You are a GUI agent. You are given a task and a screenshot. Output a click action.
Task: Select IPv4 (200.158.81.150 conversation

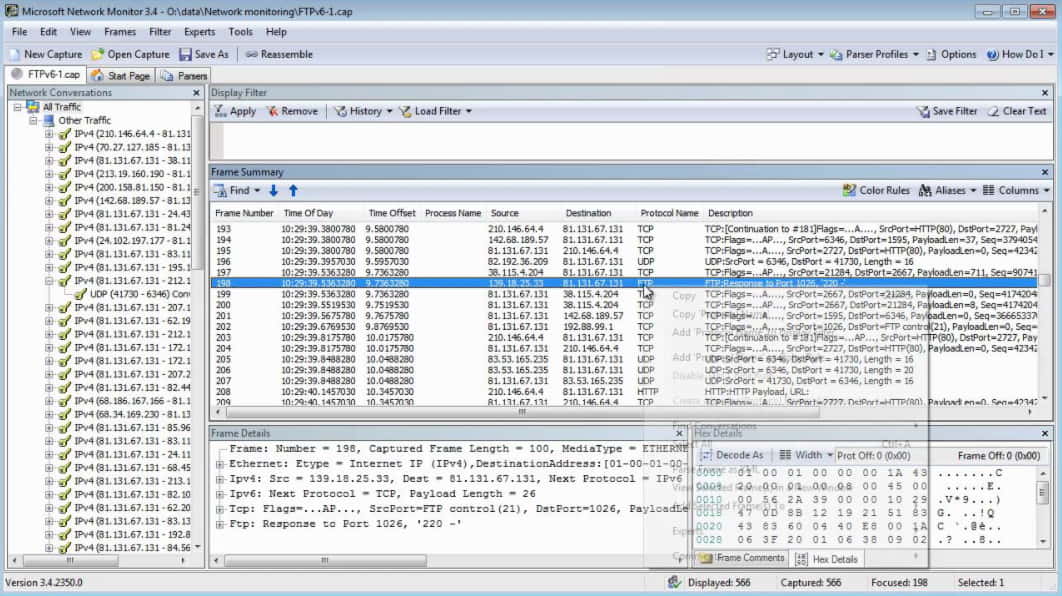pyautogui.click(x=132, y=188)
